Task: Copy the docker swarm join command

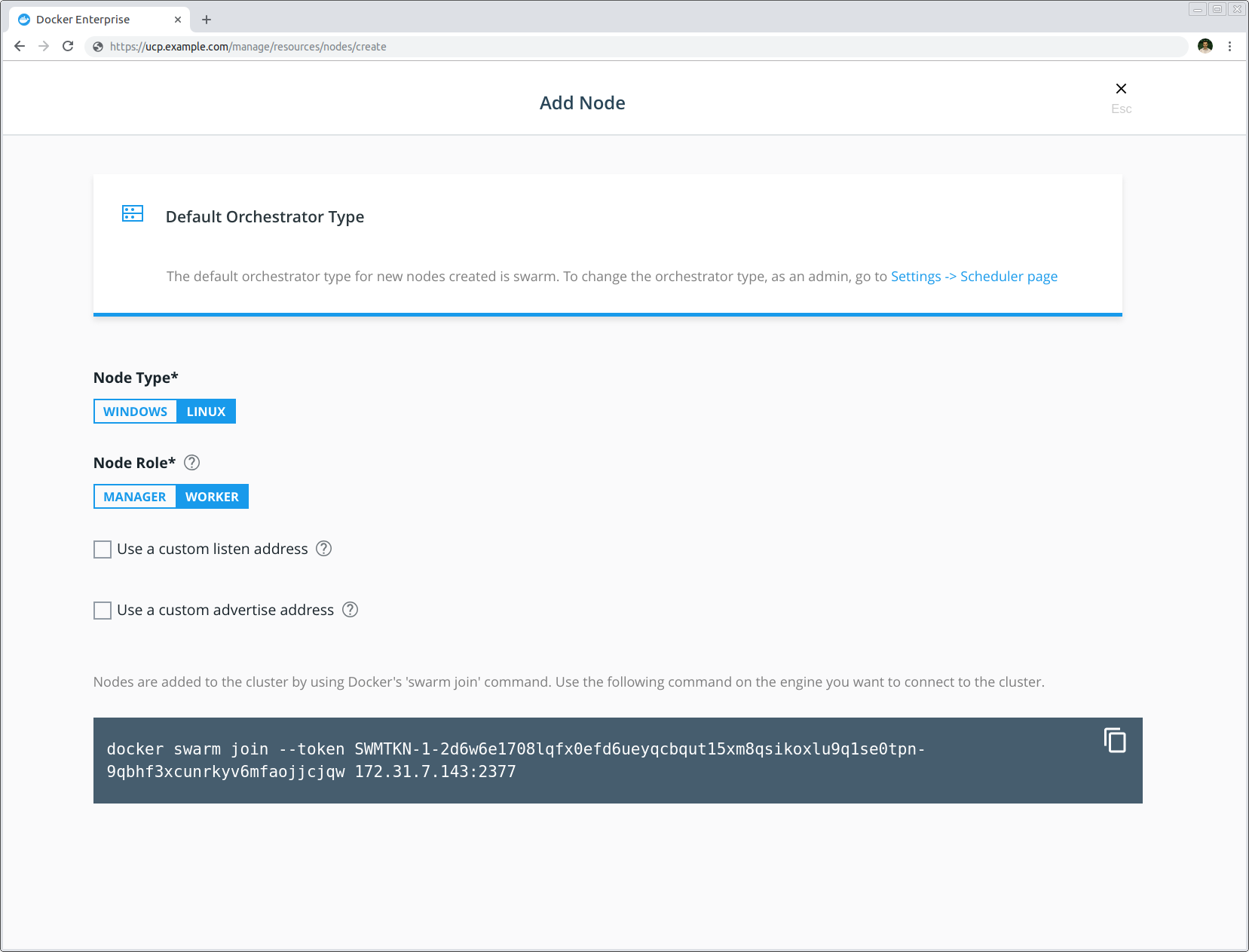Action: tap(1115, 740)
